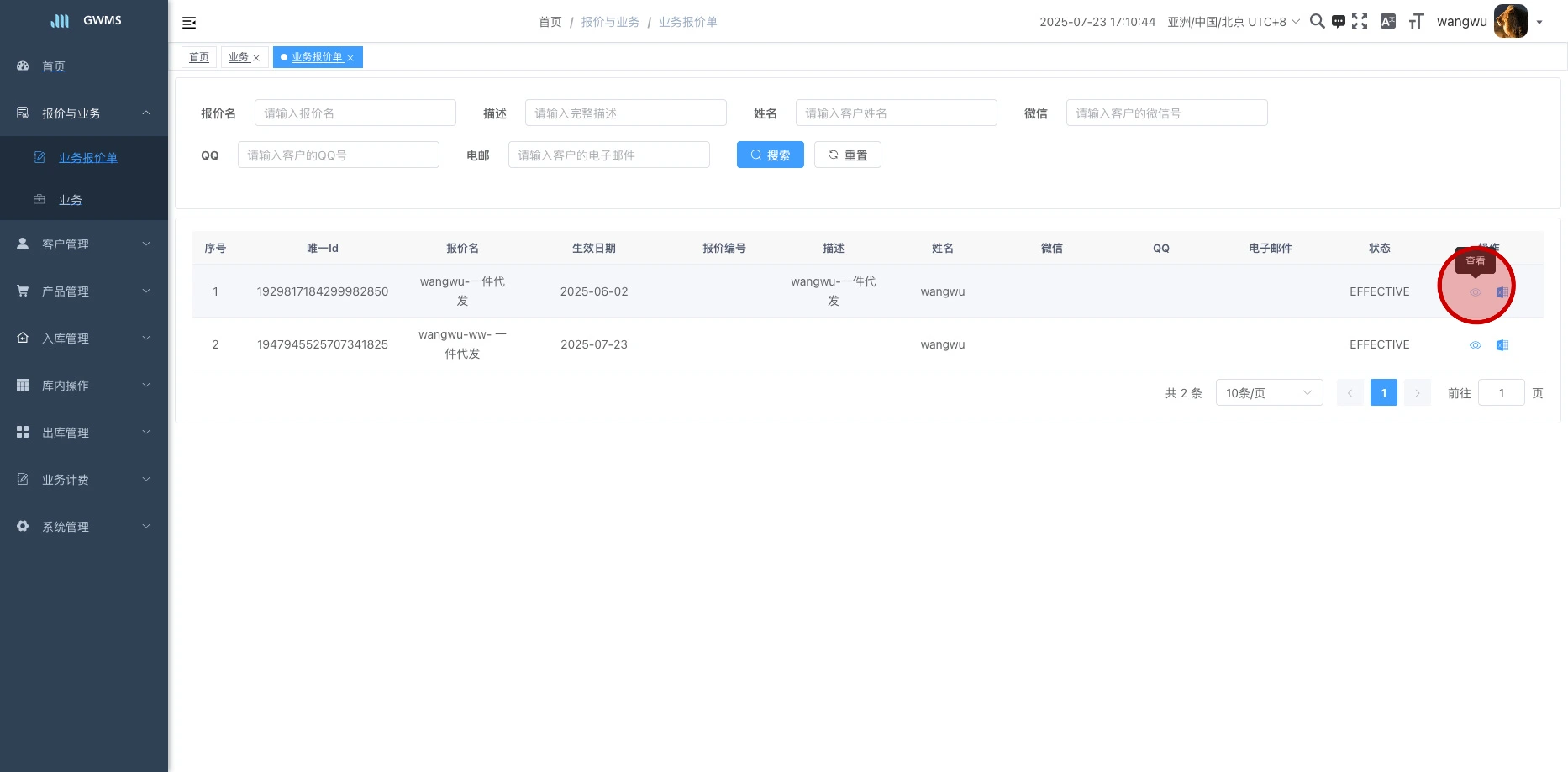Image resolution: width=1568 pixels, height=772 pixels.
Task: Close the 业务报价单 tab
Action: pyautogui.click(x=350, y=58)
